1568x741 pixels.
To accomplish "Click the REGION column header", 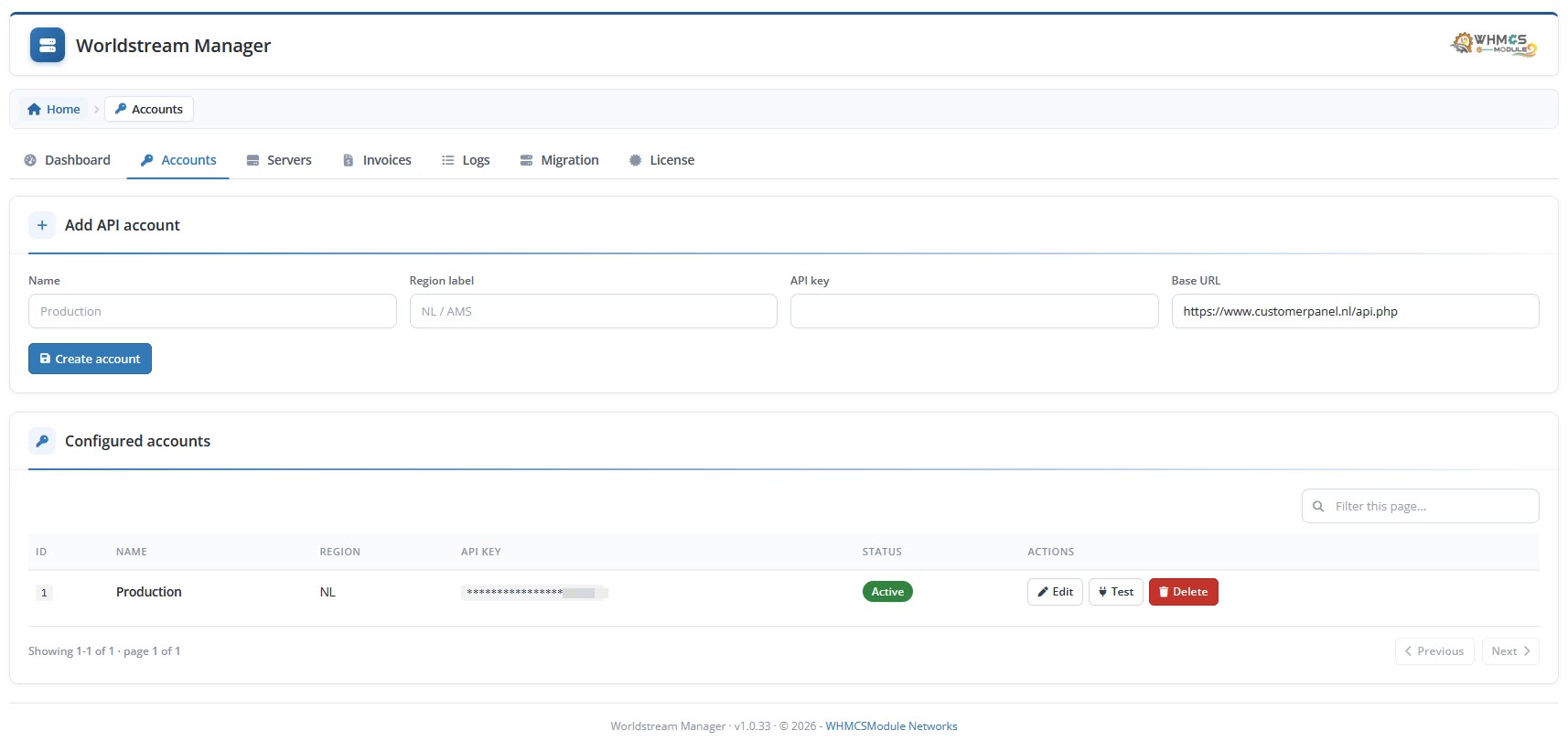I will (339, 552).
